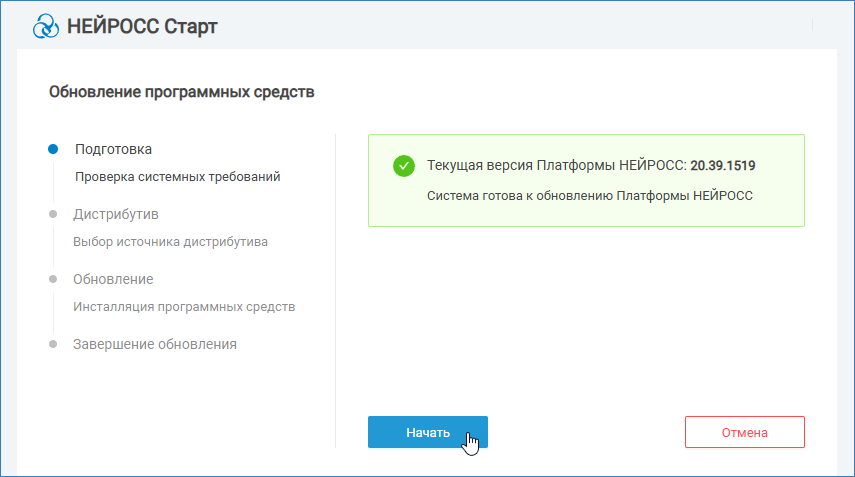
Task: Click the green checkmark success icon
Action: (x=404, y=166)
